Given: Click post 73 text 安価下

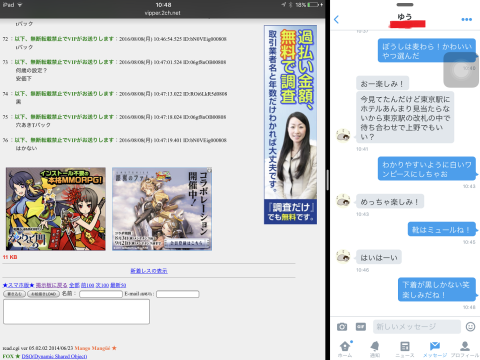Looking at the screenshot, I should (23, 79).
